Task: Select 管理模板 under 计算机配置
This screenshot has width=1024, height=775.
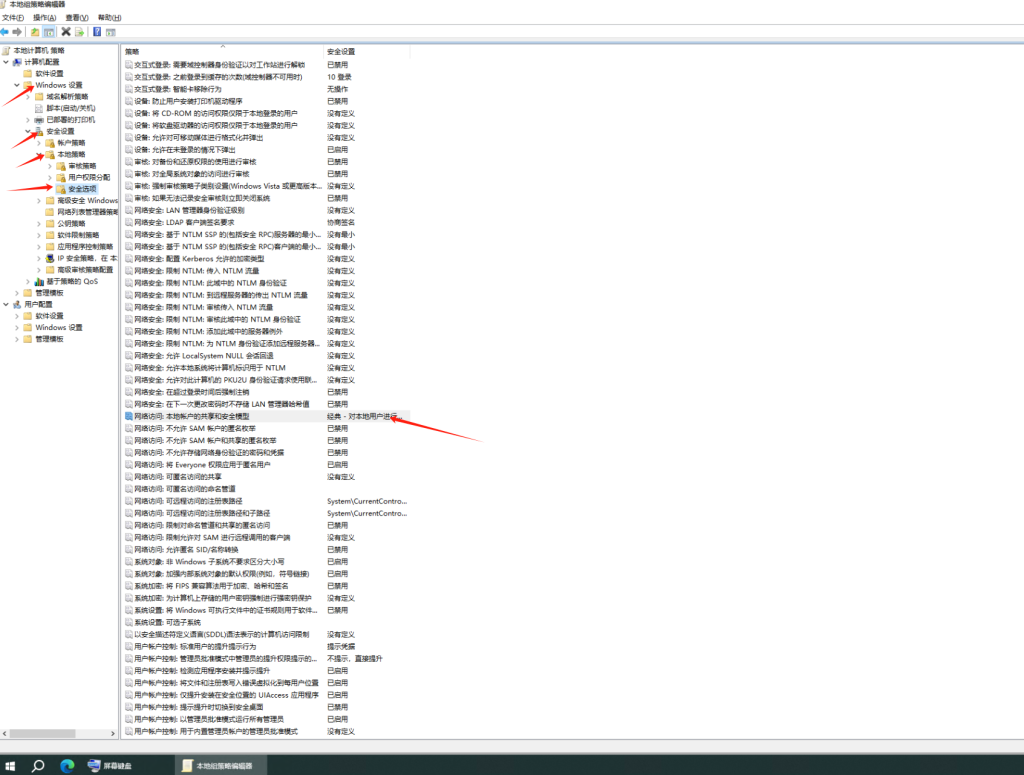Action: click(x=49, y=293)
